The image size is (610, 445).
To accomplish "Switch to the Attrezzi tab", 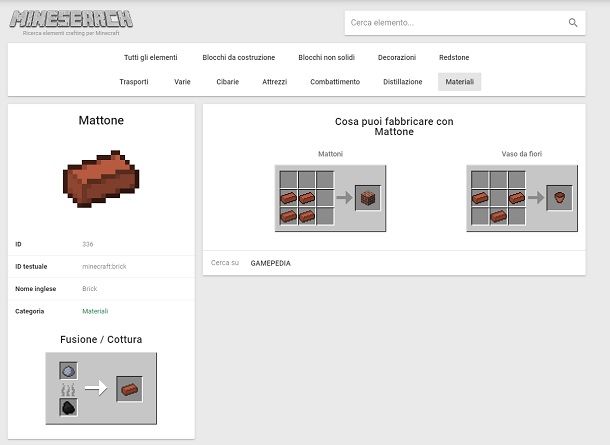I will (x=275, y=82).
